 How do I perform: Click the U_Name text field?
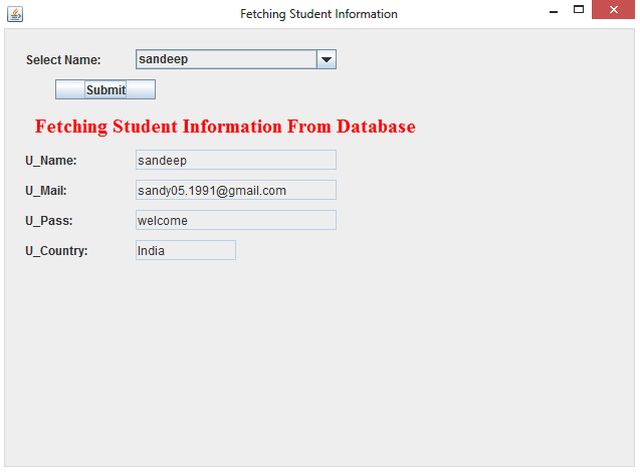click(x=235, y=160)
